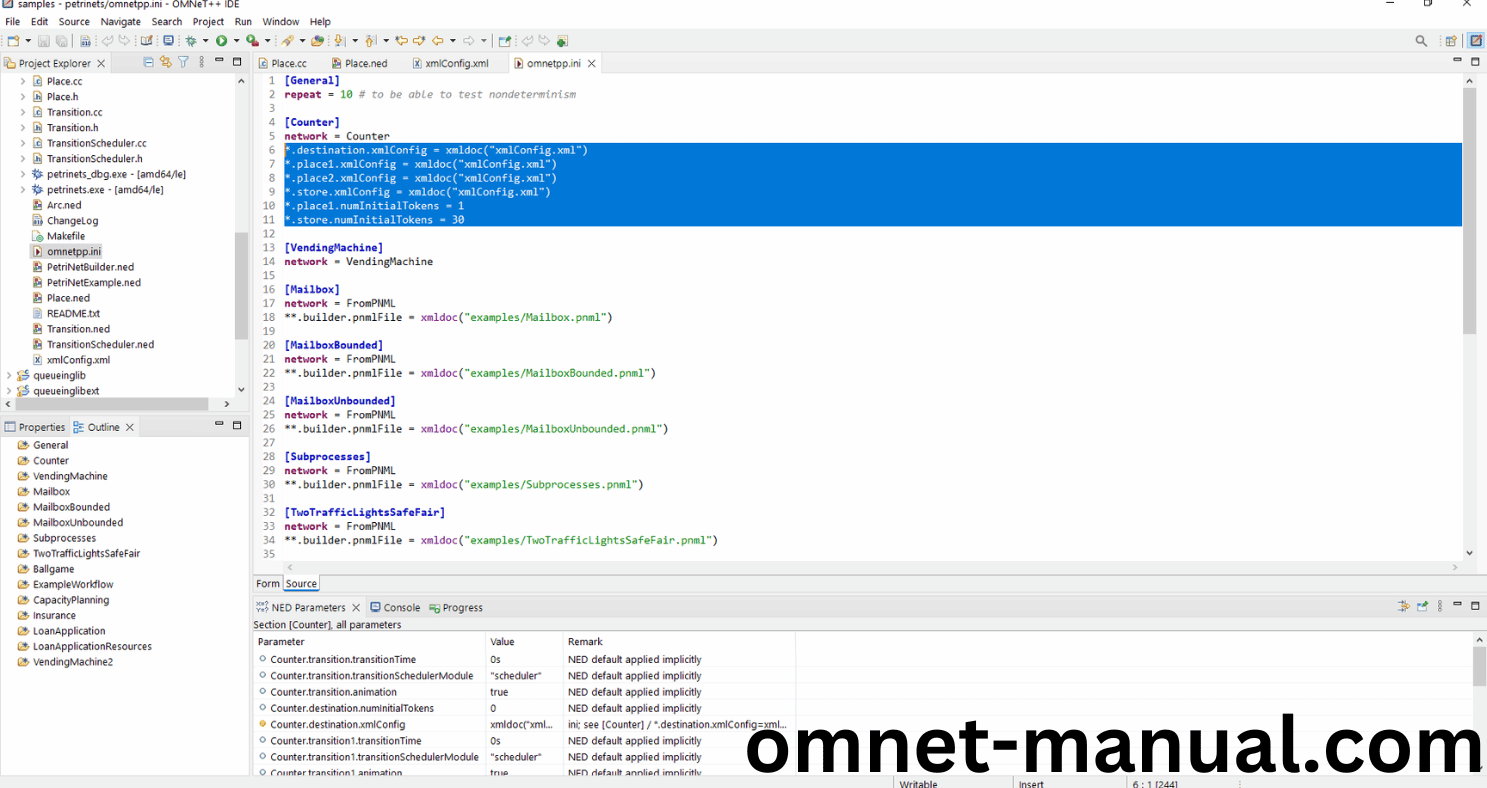Open the Navigate menu

pyautogui.click(x=120, y=21)
